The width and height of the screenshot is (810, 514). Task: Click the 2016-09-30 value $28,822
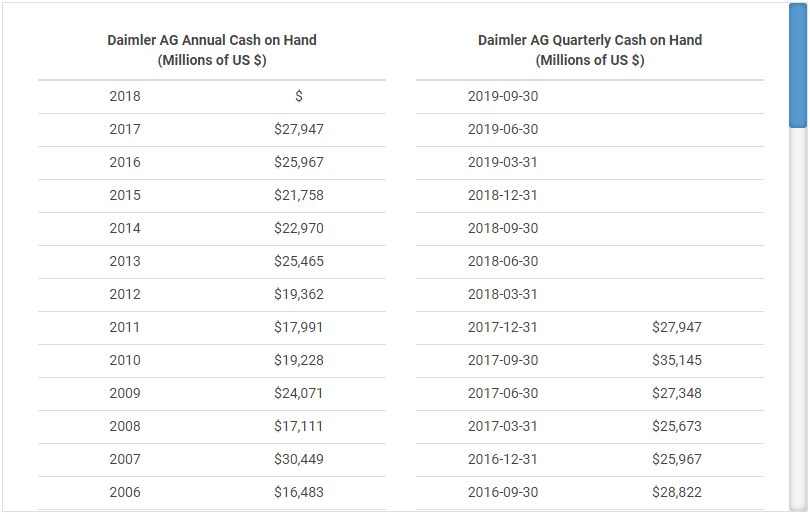tap(677, 492)
